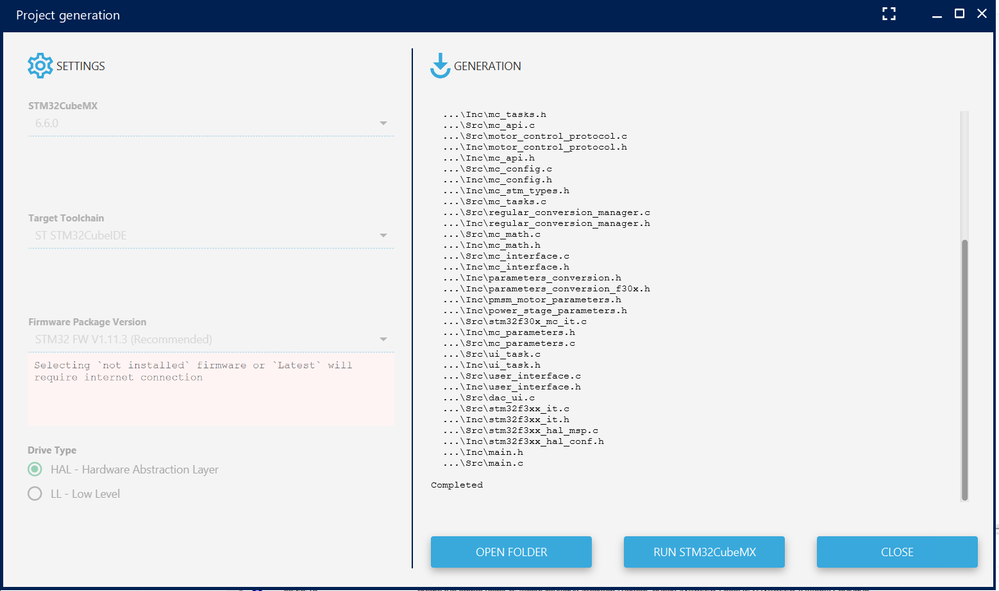
Task: Click the "...\Src\regular_conversion_manager.c" log line
Action: (547, 213)
